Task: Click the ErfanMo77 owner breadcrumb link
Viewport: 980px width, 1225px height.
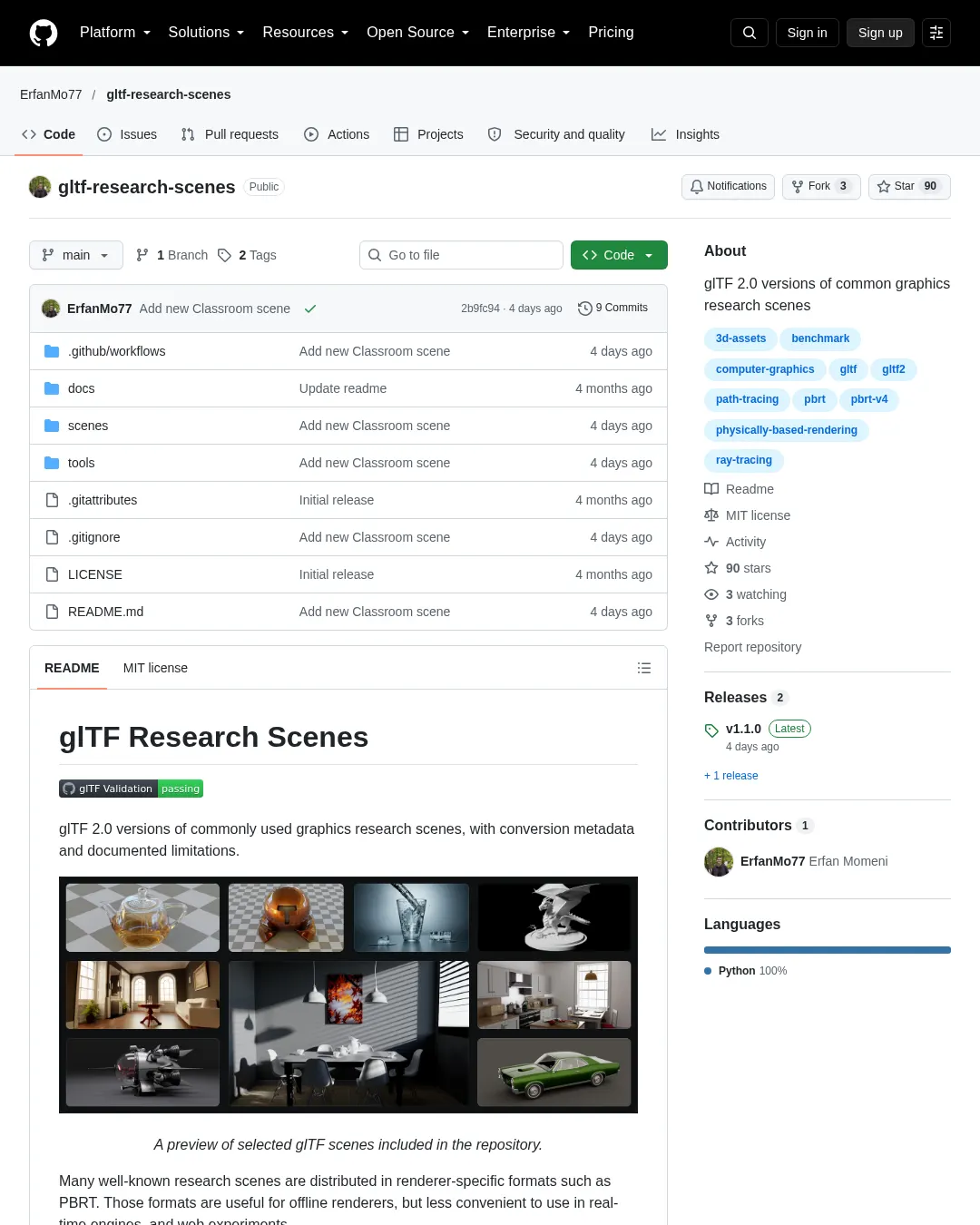Action: tap(51, 94)
